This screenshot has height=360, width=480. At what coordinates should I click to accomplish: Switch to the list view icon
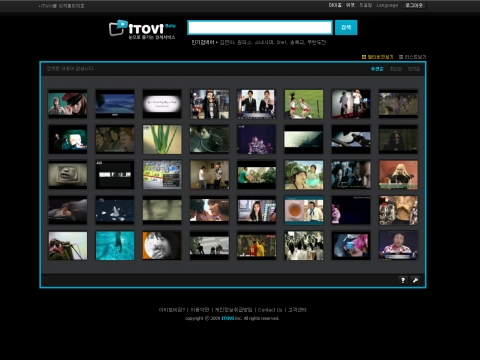click(412, 57)
